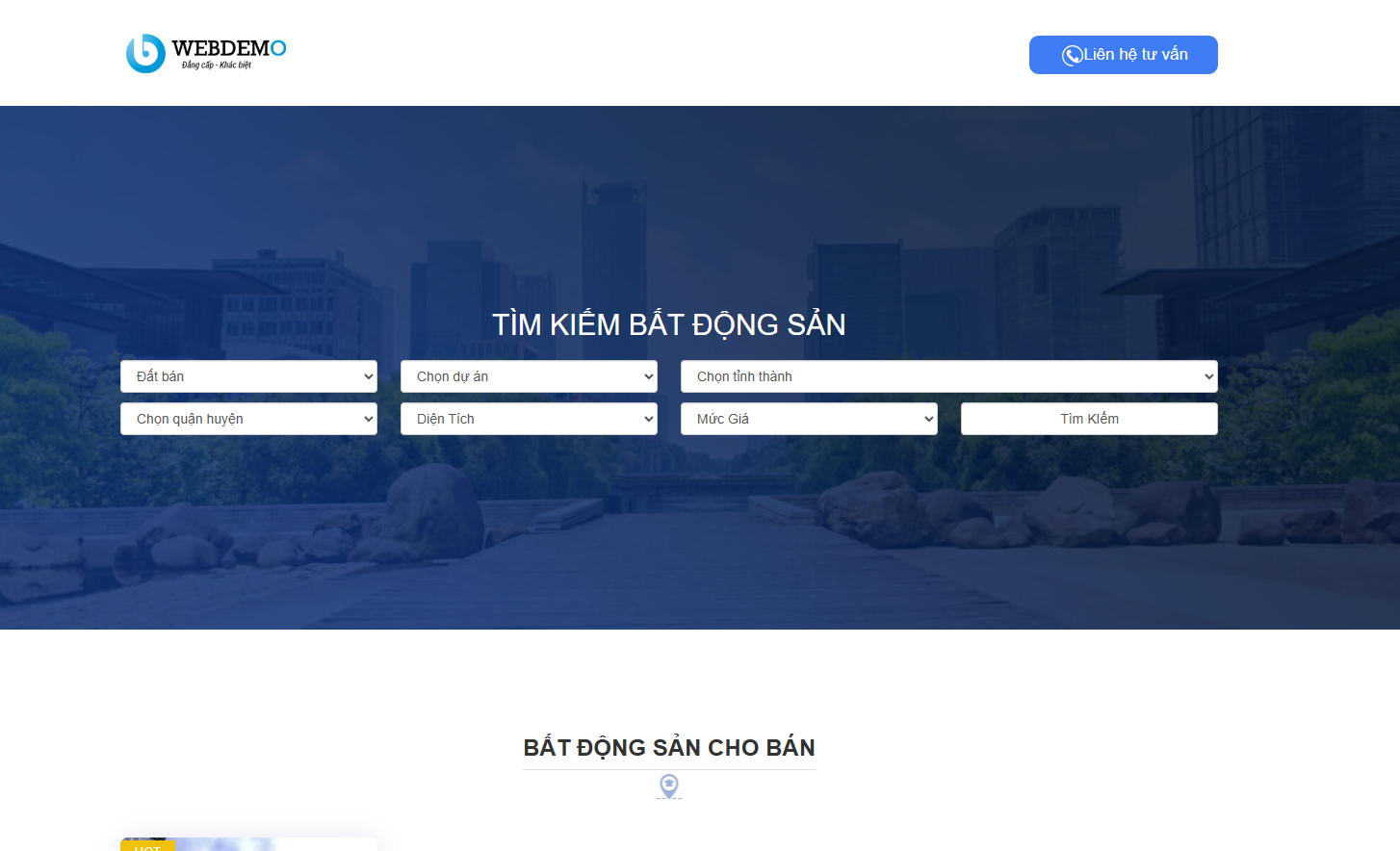Viewport: 1400px width, 851px height.
Task: Click the "HOT" badge on the listing card
Action: [x=148, y=846]
